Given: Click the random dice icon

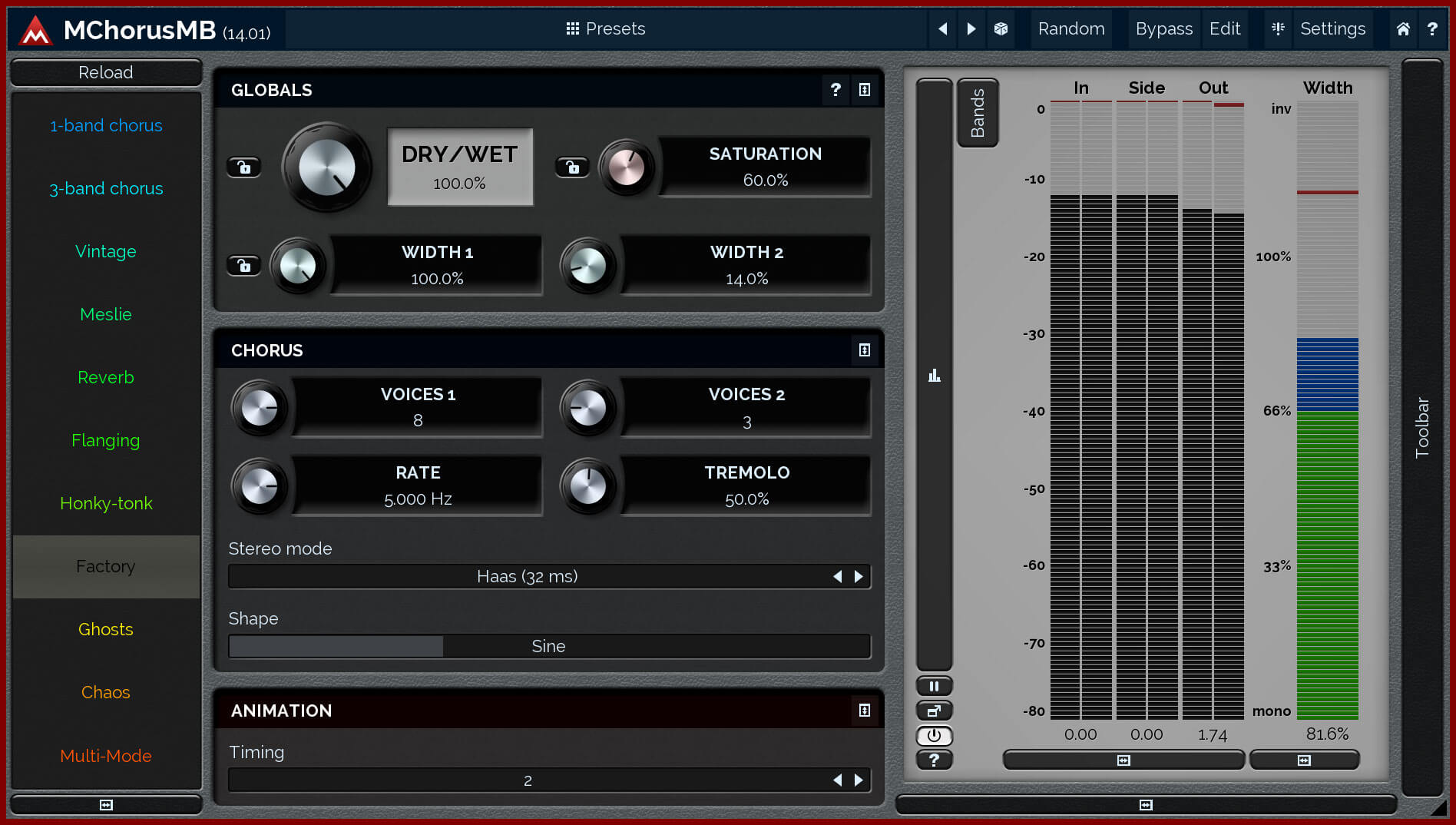Looking at the screenshot, I should click(x=1001, y=29).
